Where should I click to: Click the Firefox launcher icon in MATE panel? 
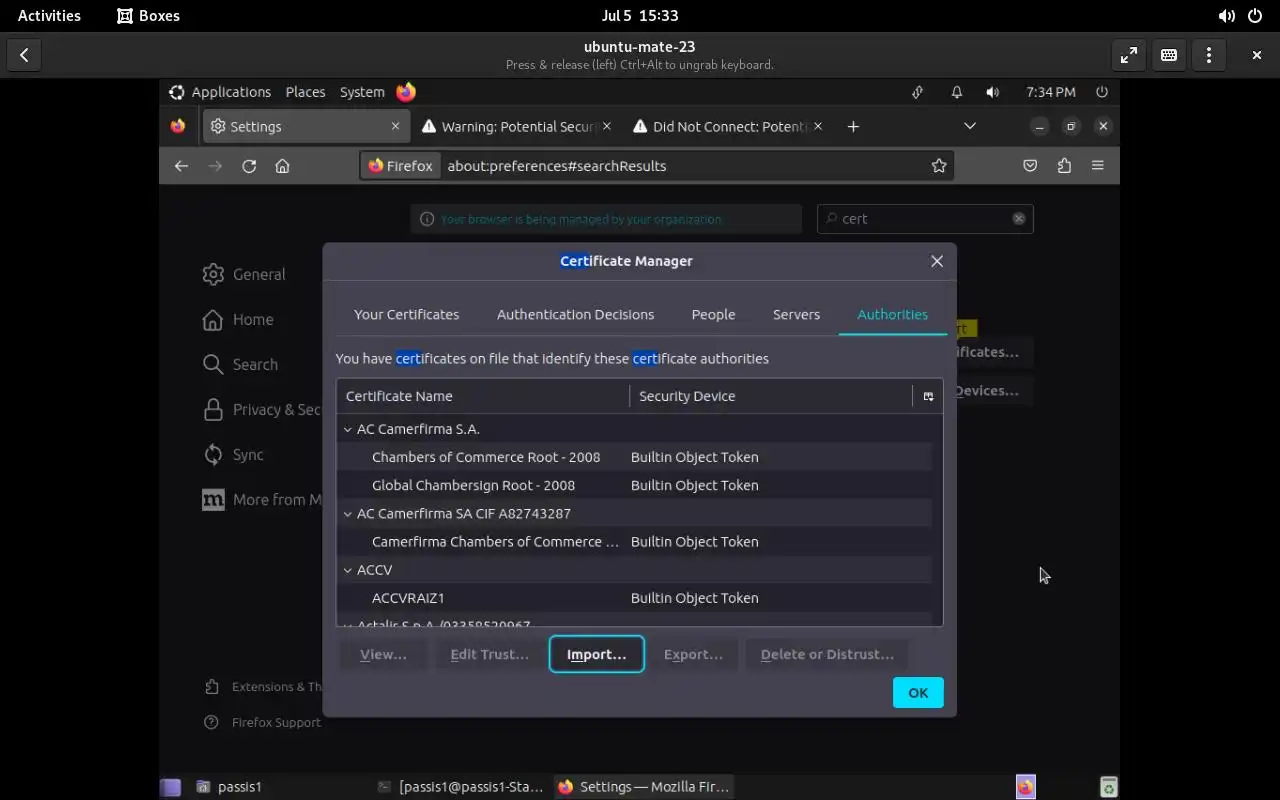pyautogui.click(x=406, y=92)
